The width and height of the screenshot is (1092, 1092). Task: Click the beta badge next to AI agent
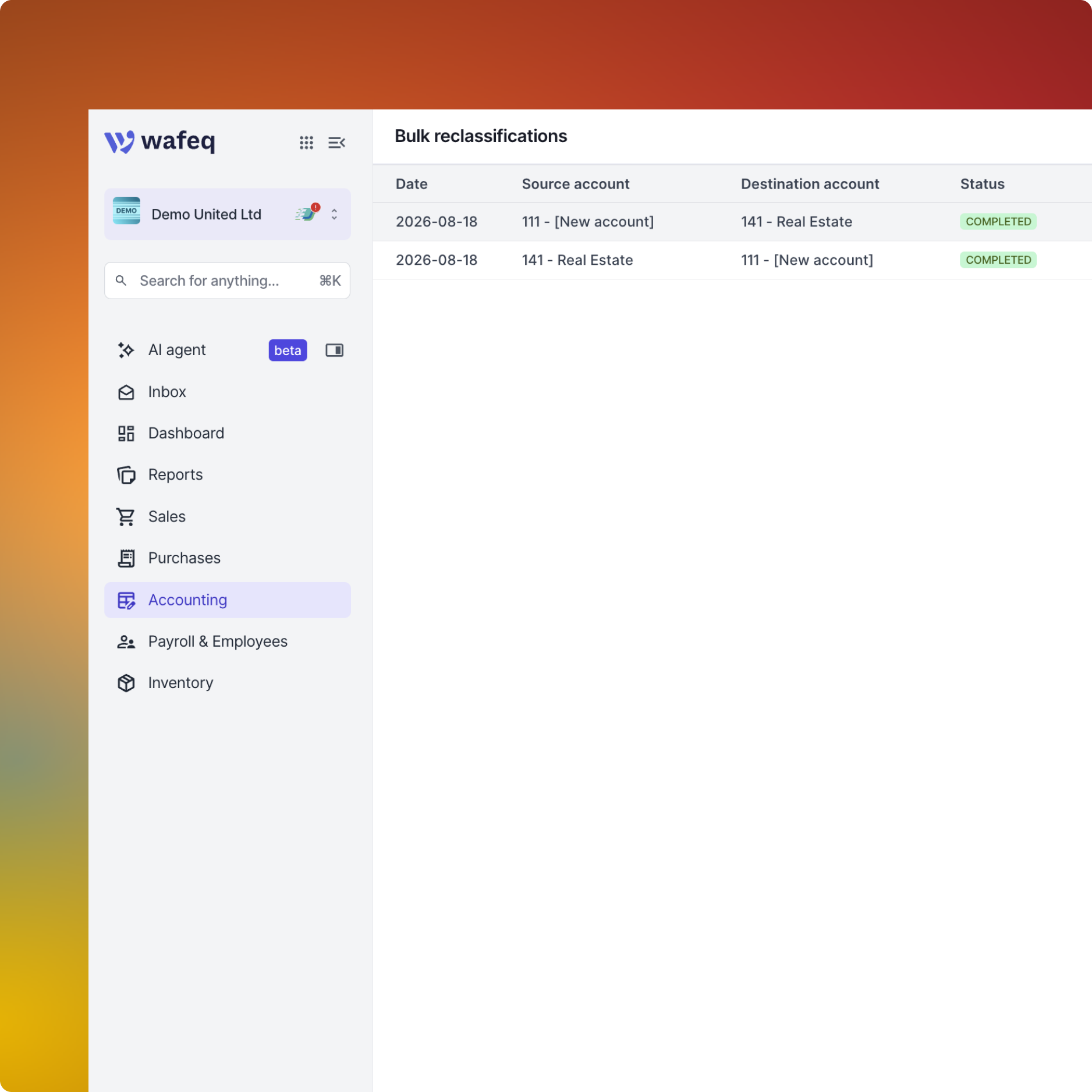(x=288, y=350)
